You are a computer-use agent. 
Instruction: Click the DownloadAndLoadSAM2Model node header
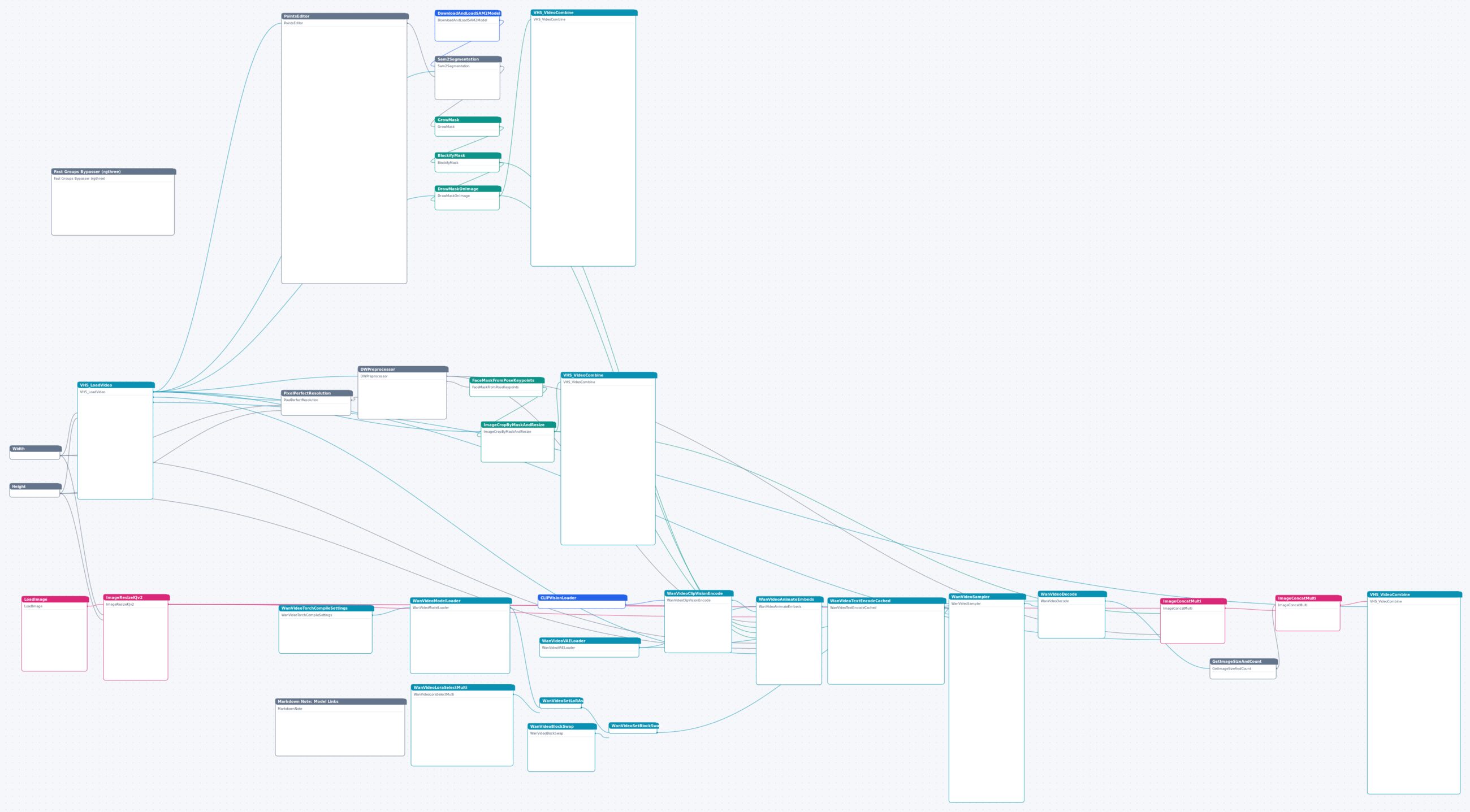pos(468,13)
